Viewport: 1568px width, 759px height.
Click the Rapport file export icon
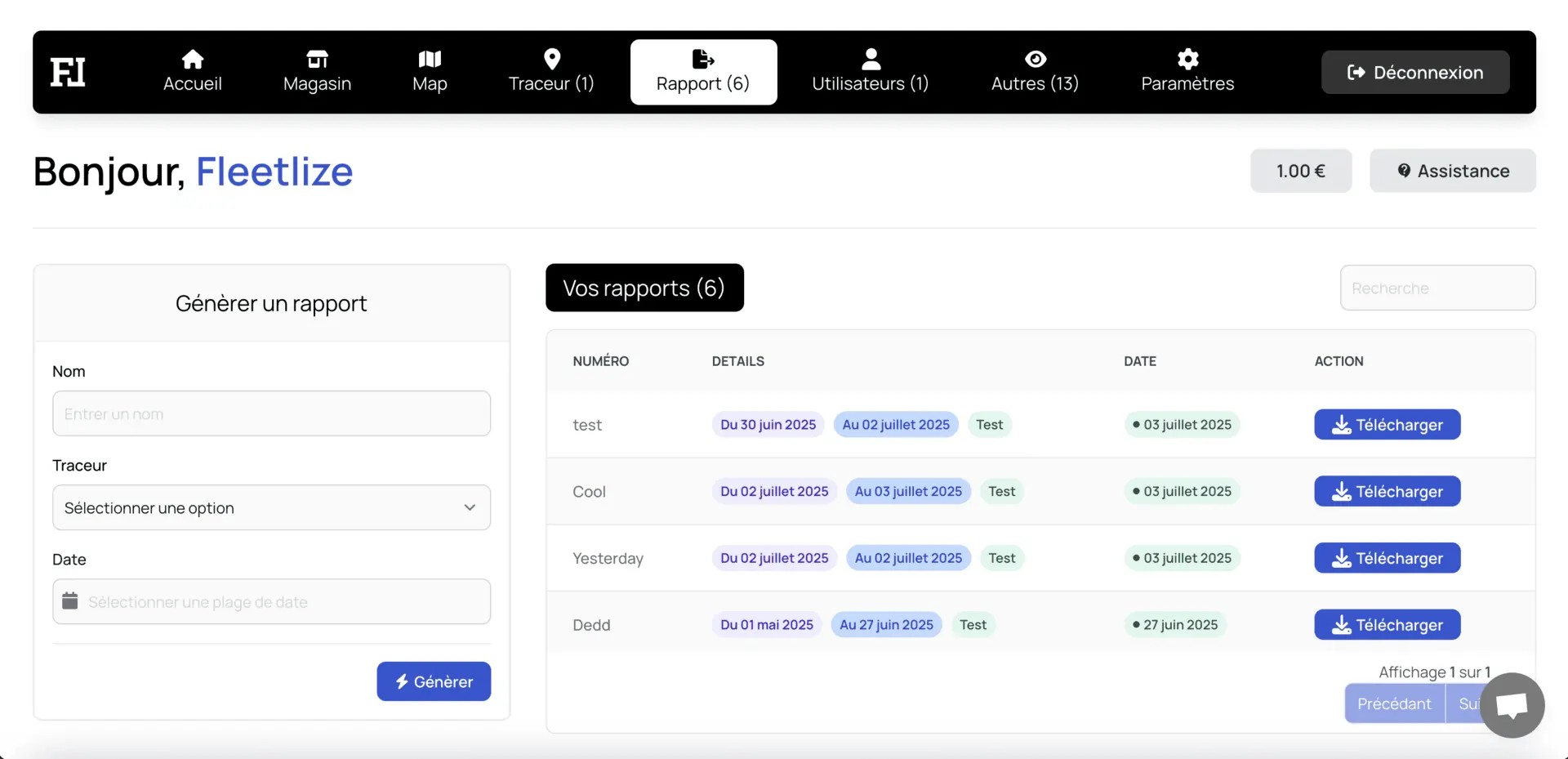(x=703, y=59)
